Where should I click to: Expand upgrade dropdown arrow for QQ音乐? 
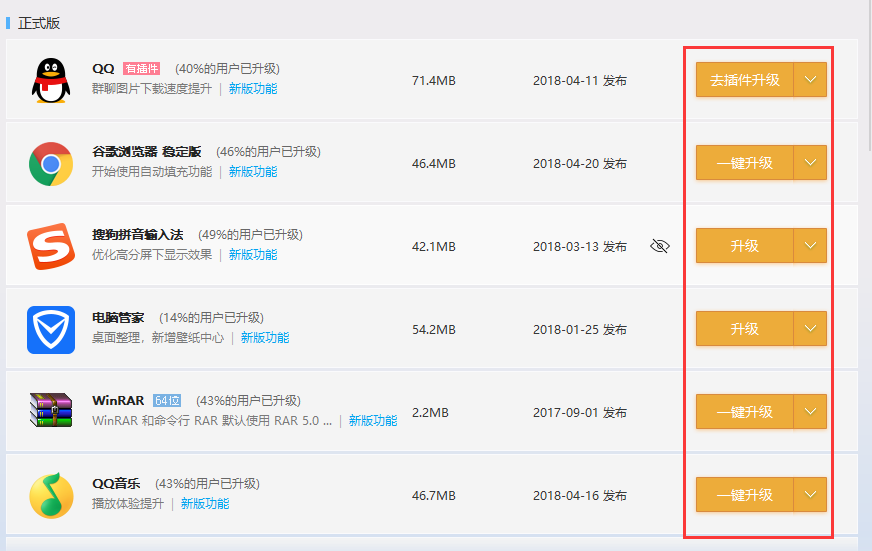[x=810, y=494]
